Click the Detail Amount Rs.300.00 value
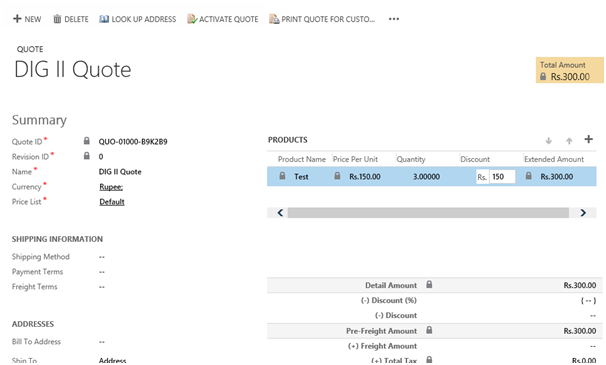This screenshot has width=606, height=365. click(x=580, y=285)
